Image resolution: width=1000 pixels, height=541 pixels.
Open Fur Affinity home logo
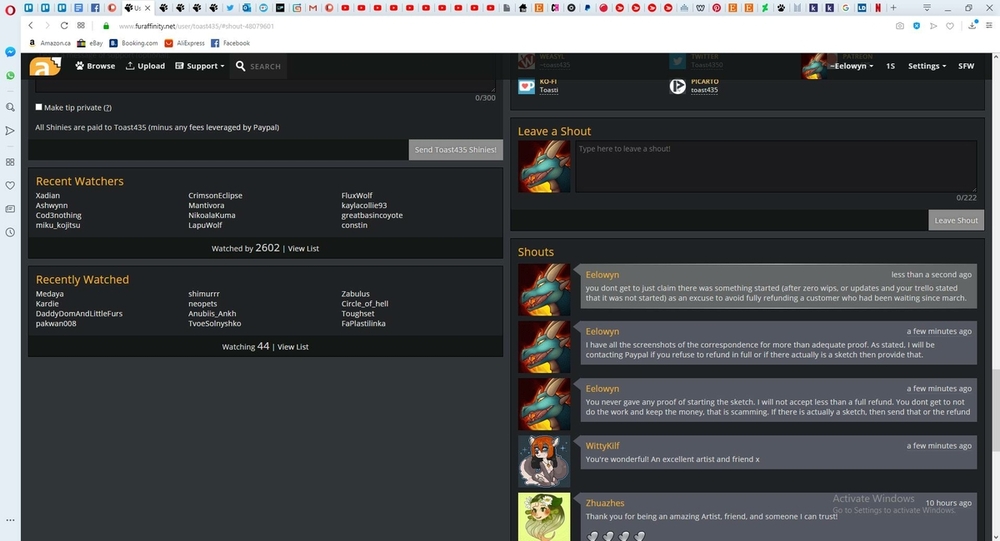(x=45, y=66)
